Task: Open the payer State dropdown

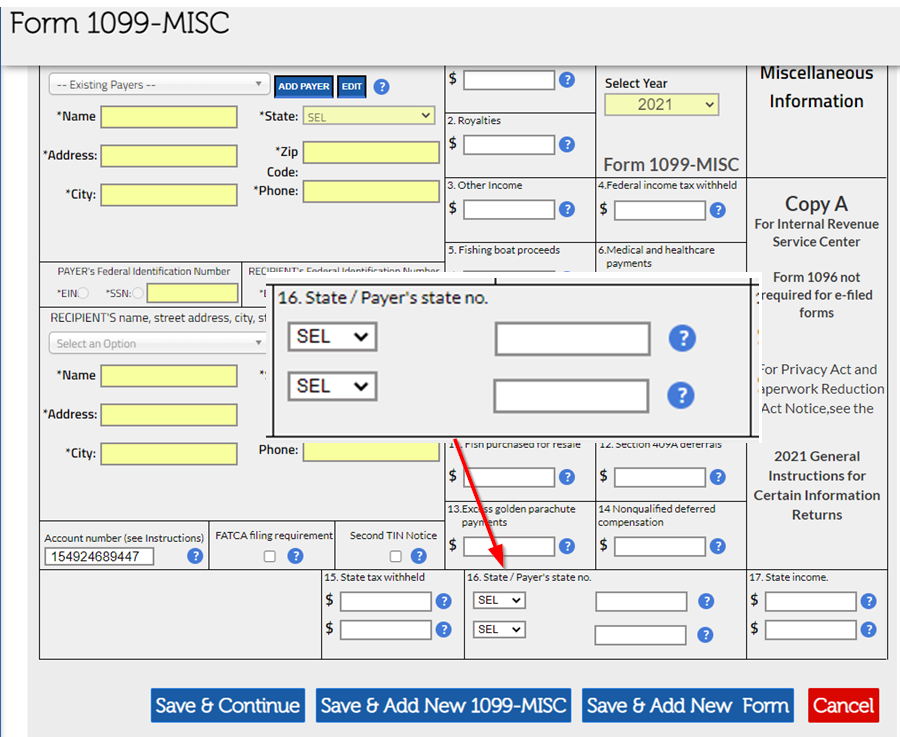Action: [x=369, y=117]
